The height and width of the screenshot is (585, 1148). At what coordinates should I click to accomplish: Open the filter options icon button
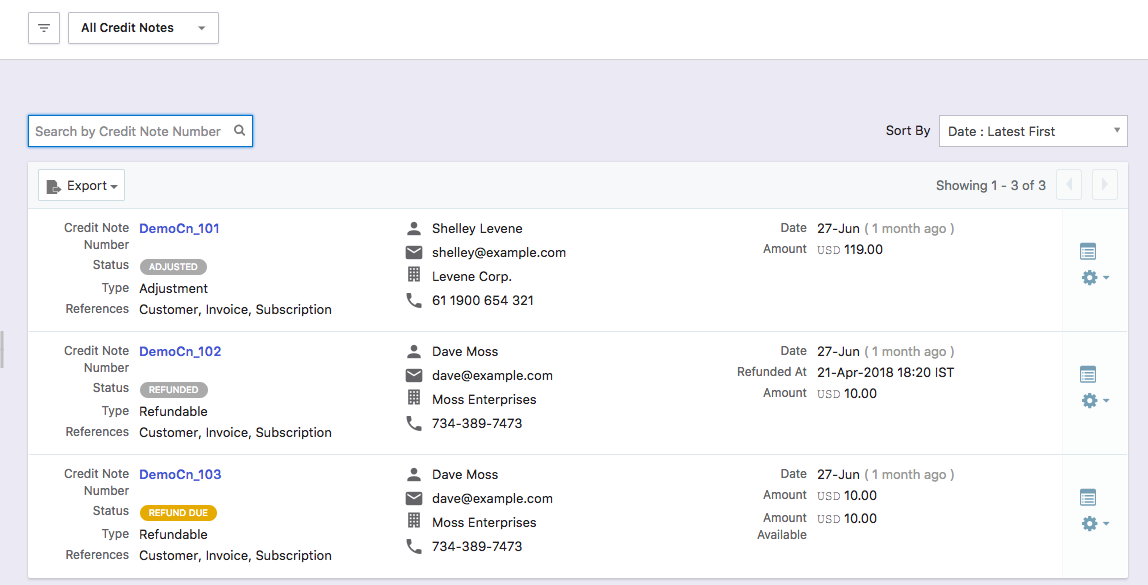pos(44,28)
